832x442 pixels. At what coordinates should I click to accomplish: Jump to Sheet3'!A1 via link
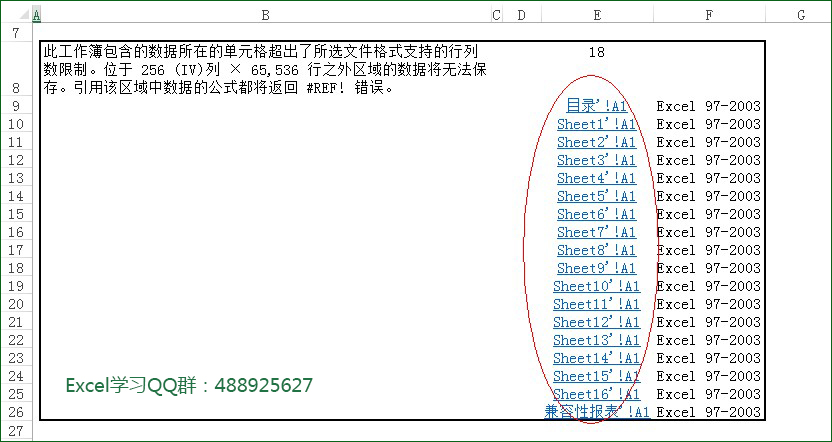[x=596, y=160]
